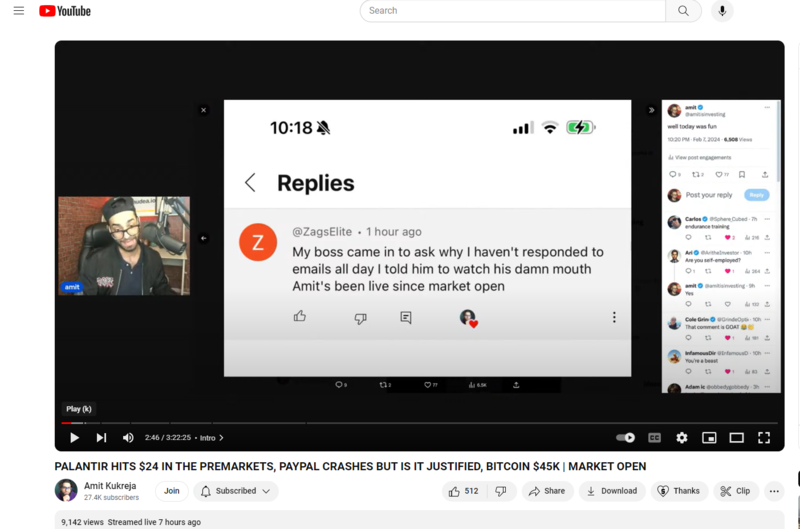
Task: Open the Subscribed notification dropdown
Action: click(236, 491)
